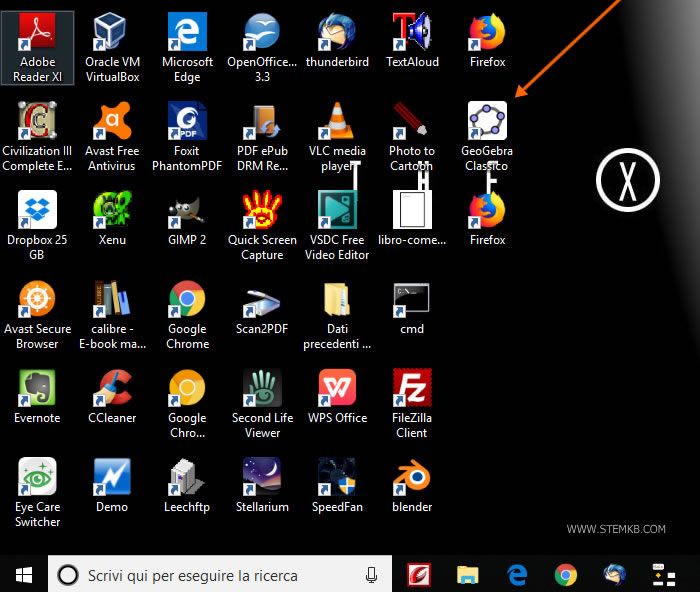The width and height of the screenshot is (700, 592).
Task: Click the Leechftp desktop icon
Action: (187, 485)
